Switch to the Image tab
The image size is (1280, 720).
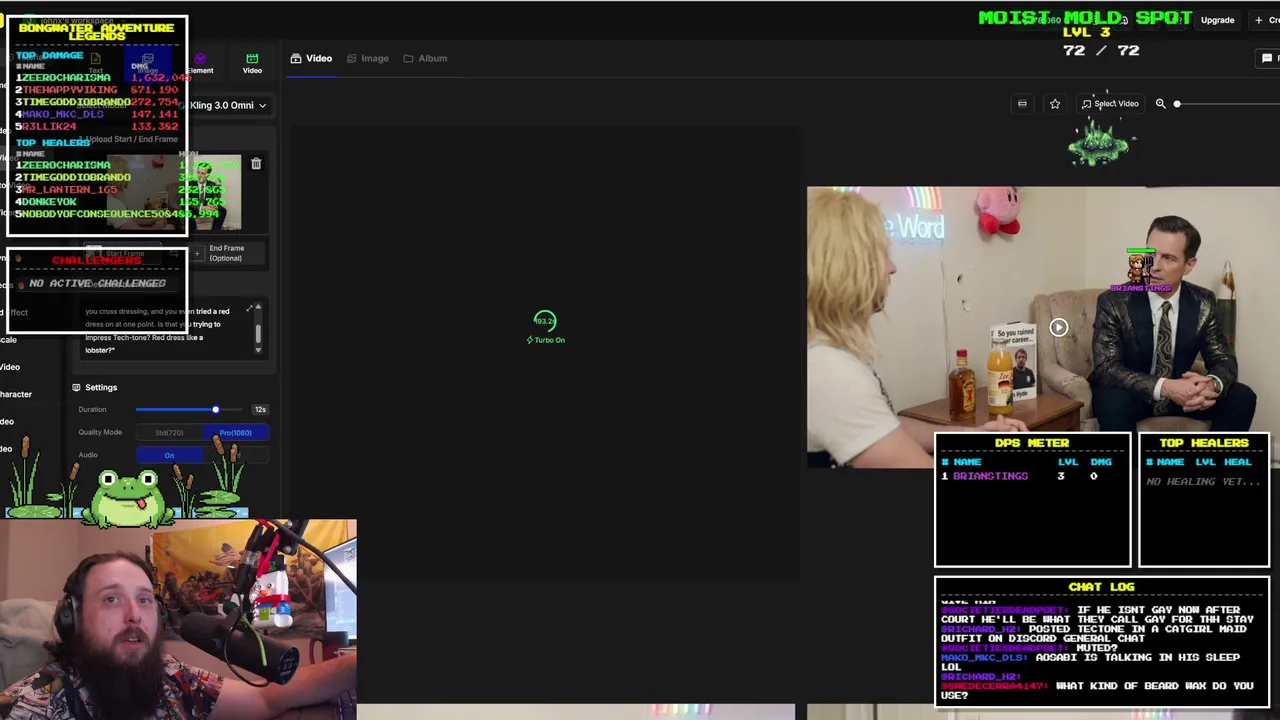click(x=367, y=58)
